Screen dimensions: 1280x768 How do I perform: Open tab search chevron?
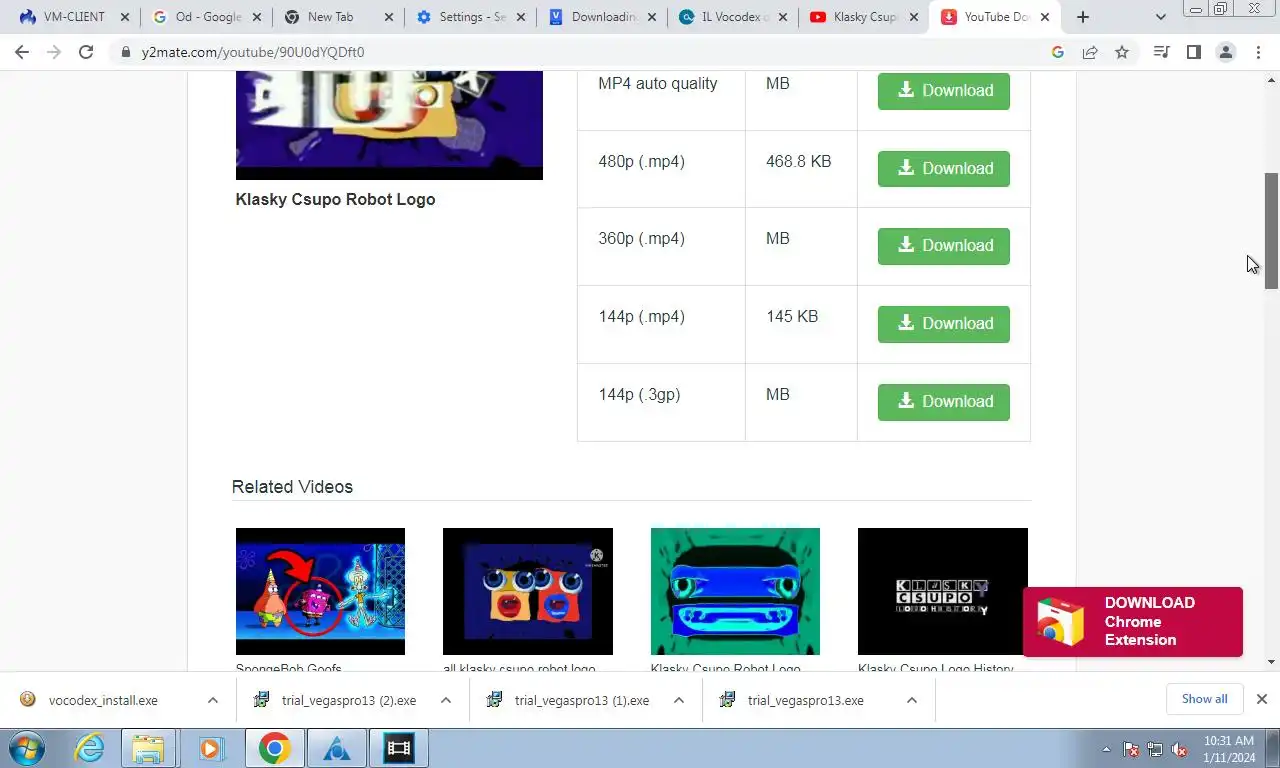click(1161, 17)
